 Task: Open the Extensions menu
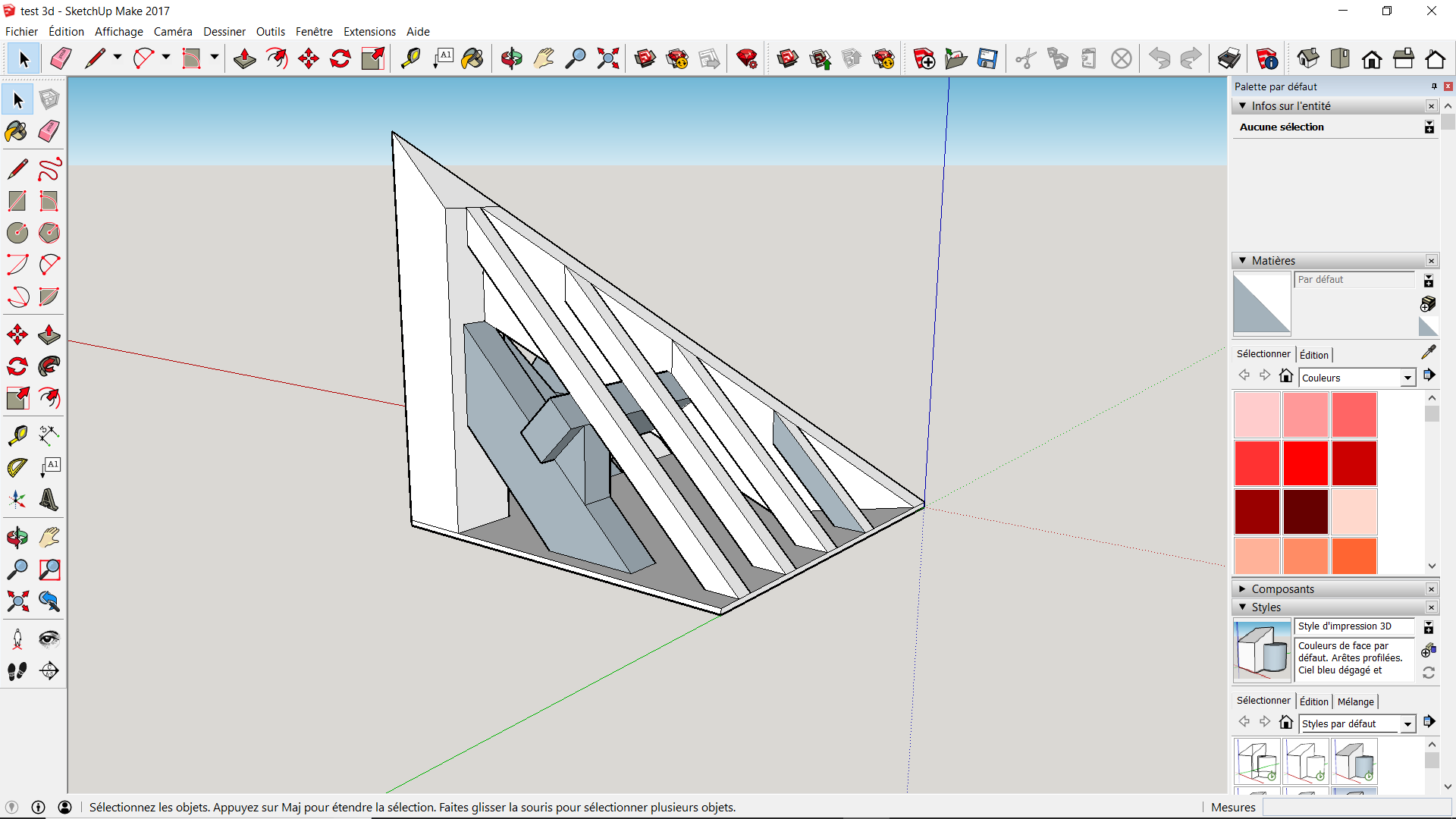click(x=369, y=32)
